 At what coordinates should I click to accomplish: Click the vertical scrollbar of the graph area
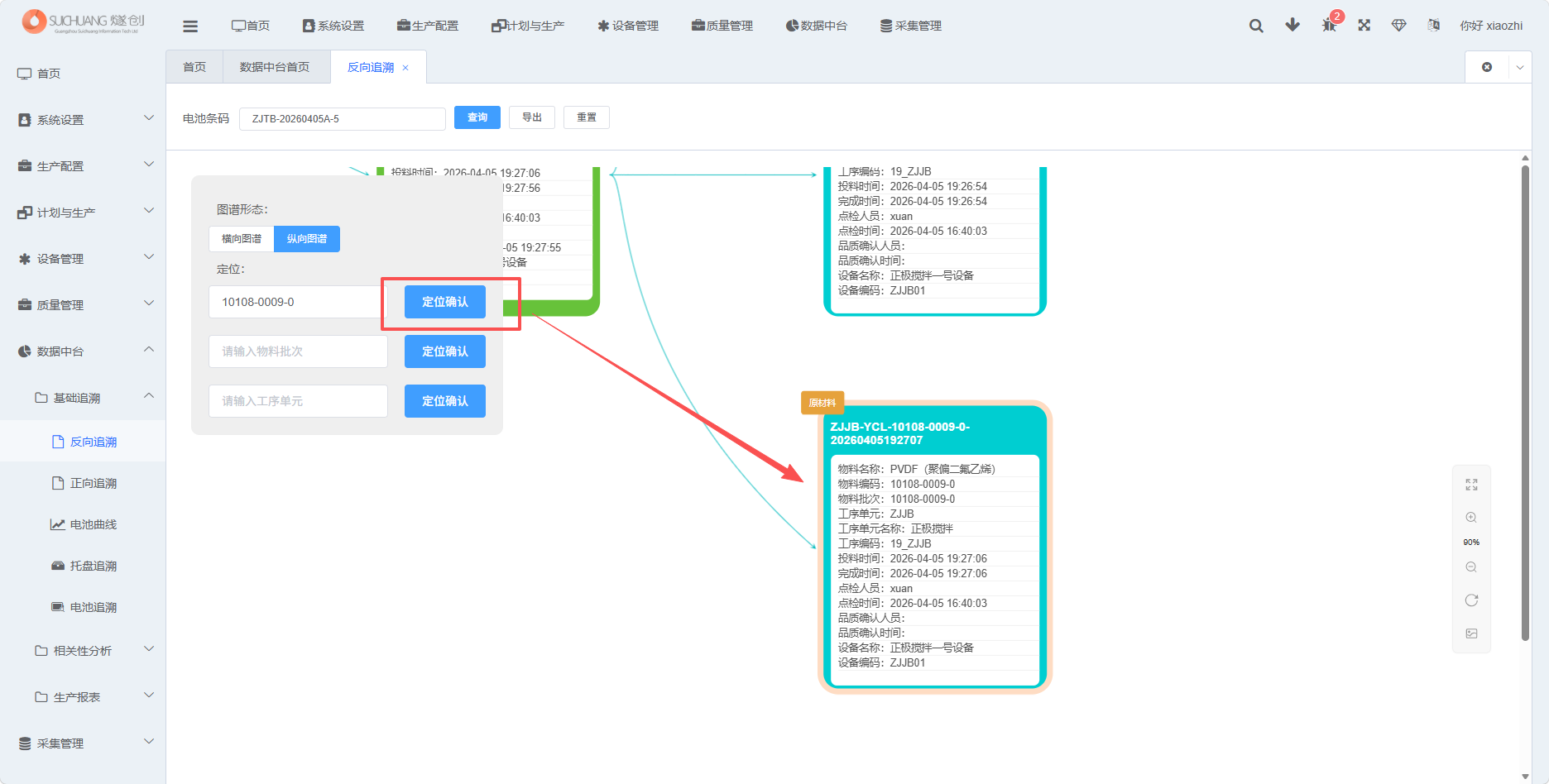[x=1525, y=403]
